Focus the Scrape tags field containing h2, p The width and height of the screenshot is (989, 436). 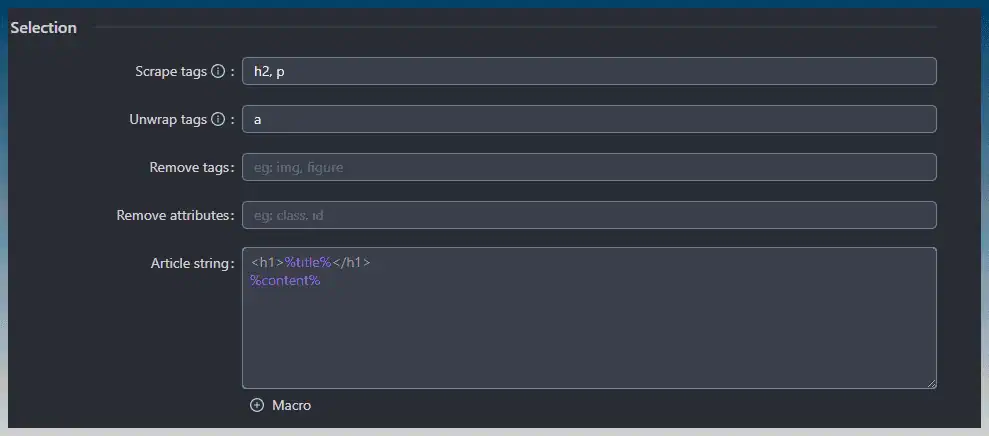[589, 71]
